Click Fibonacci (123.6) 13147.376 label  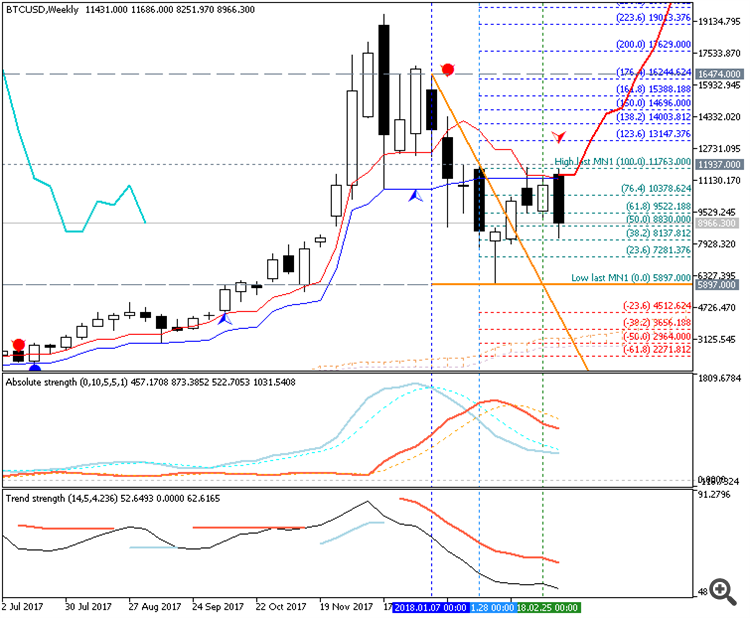[x=653, y=134]
